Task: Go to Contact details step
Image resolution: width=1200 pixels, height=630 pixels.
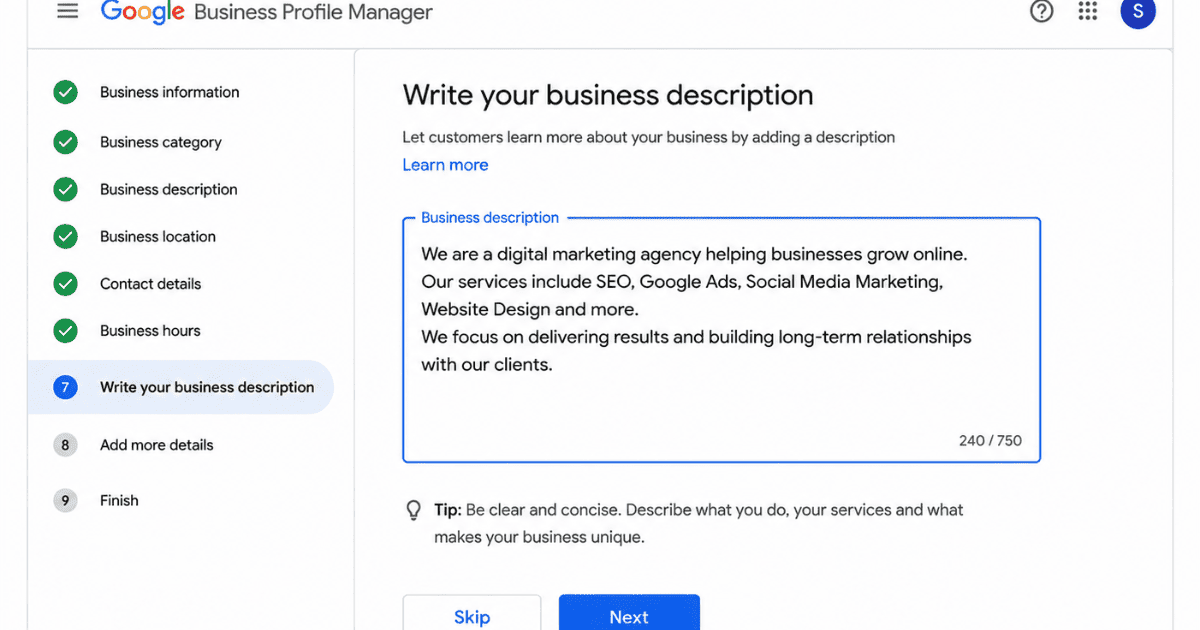Action: pyautogui.click(x=150, y=284)
